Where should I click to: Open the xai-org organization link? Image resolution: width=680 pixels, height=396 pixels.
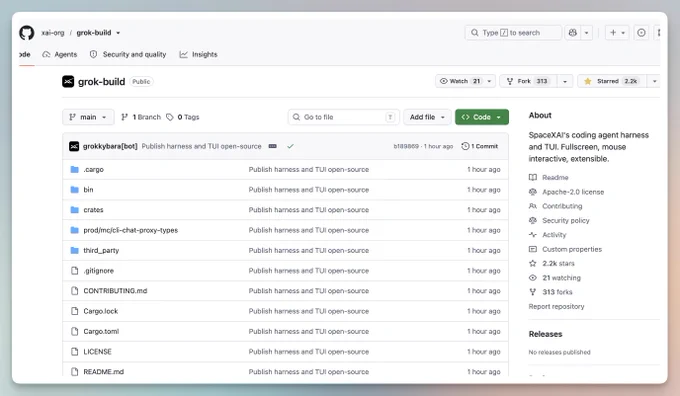pyautogui.click(x=52, y=33)
